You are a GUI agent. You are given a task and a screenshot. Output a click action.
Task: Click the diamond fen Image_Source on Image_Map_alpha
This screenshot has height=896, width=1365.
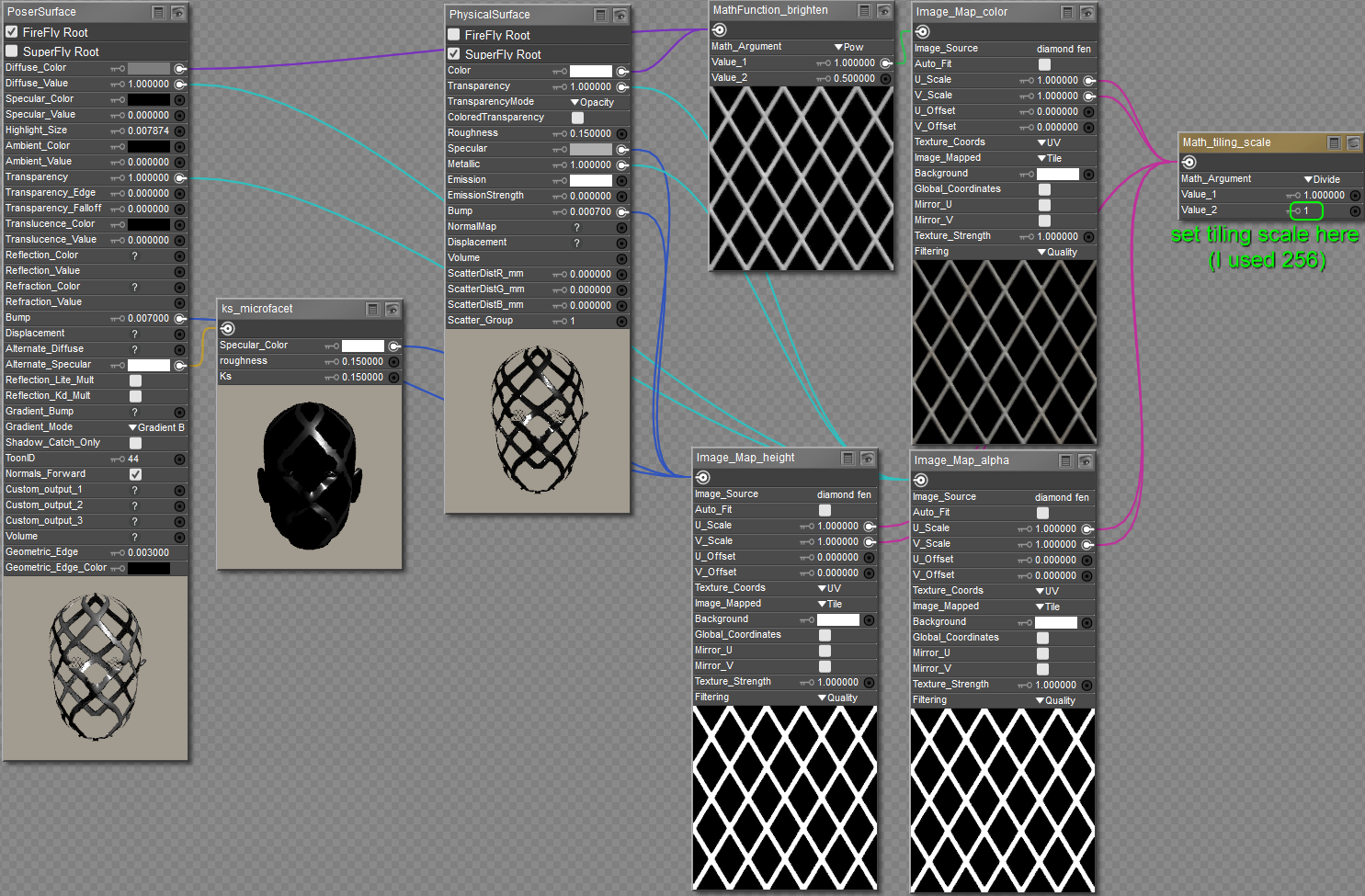pyautogui.click(x=1062, y=497)
